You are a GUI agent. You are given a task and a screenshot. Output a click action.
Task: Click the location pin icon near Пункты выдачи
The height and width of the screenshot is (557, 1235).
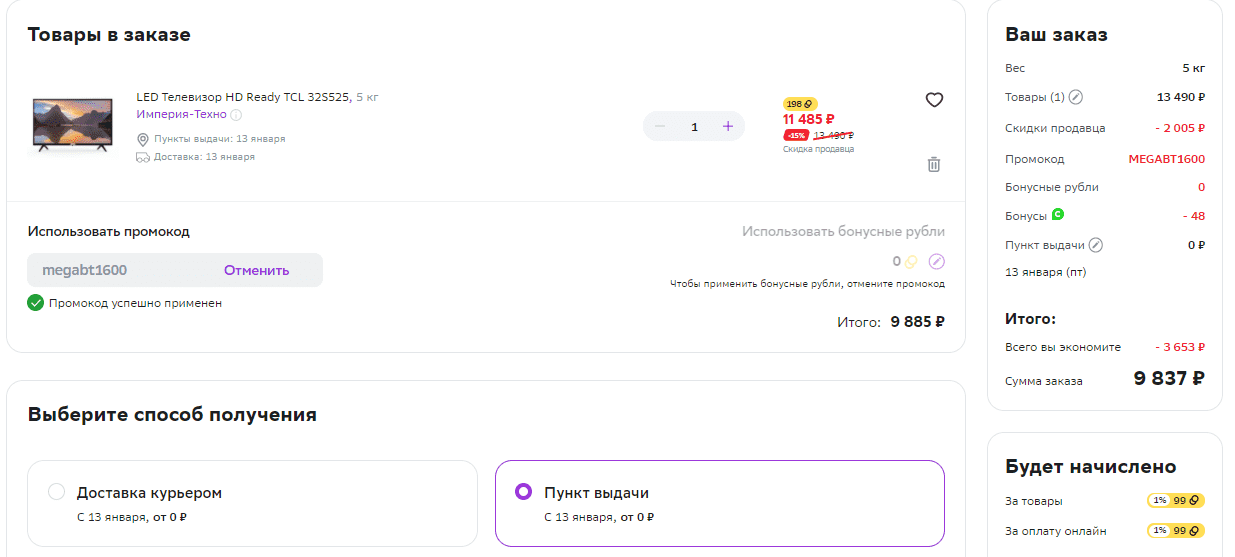pos(143,139)
